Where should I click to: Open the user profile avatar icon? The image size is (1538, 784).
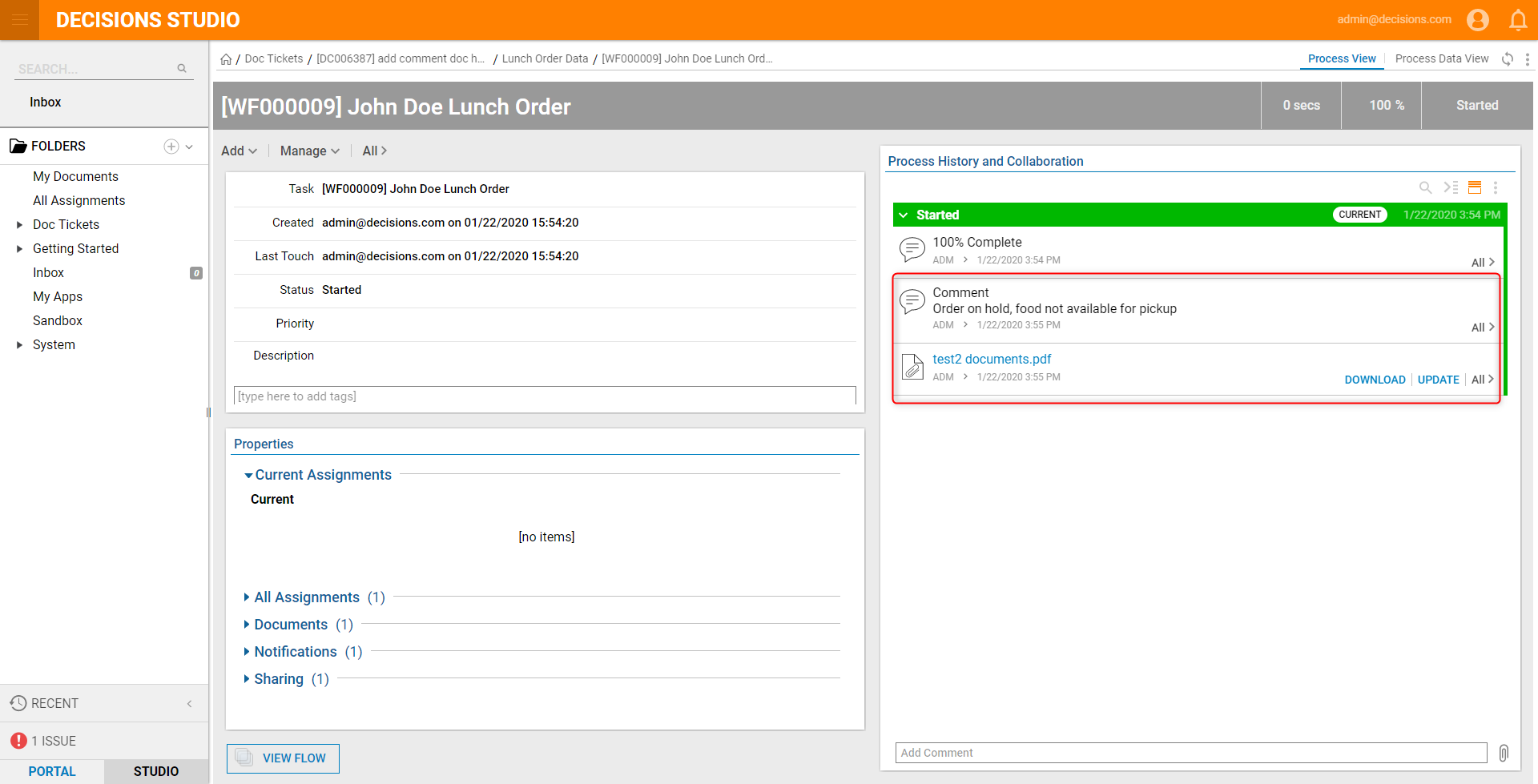[x=1478, y=20]
